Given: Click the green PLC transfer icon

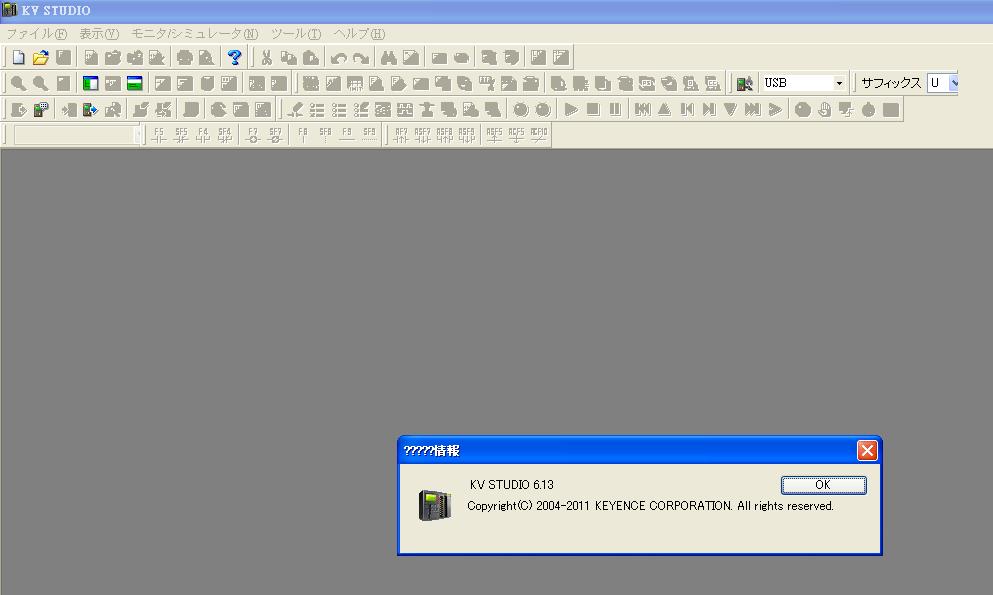Looking at the screenshot, I should pos(90,110).
